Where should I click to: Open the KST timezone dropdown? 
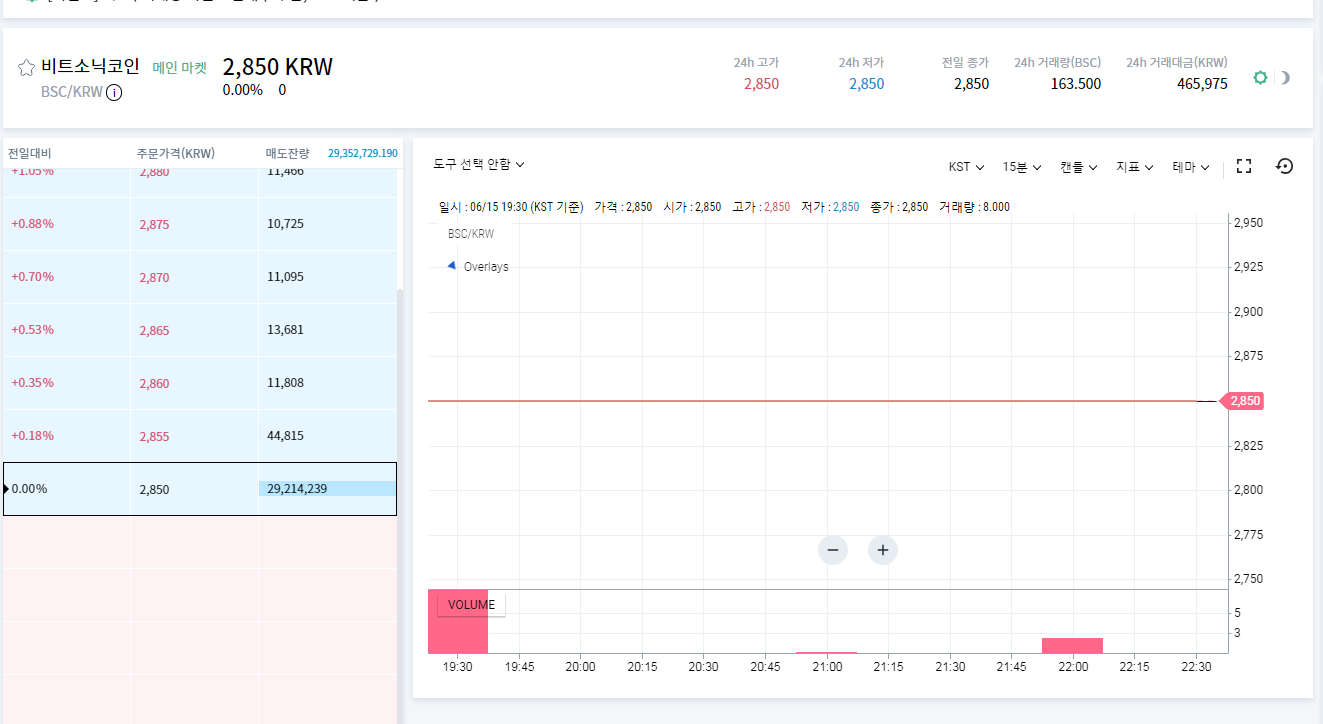(966, 167)
